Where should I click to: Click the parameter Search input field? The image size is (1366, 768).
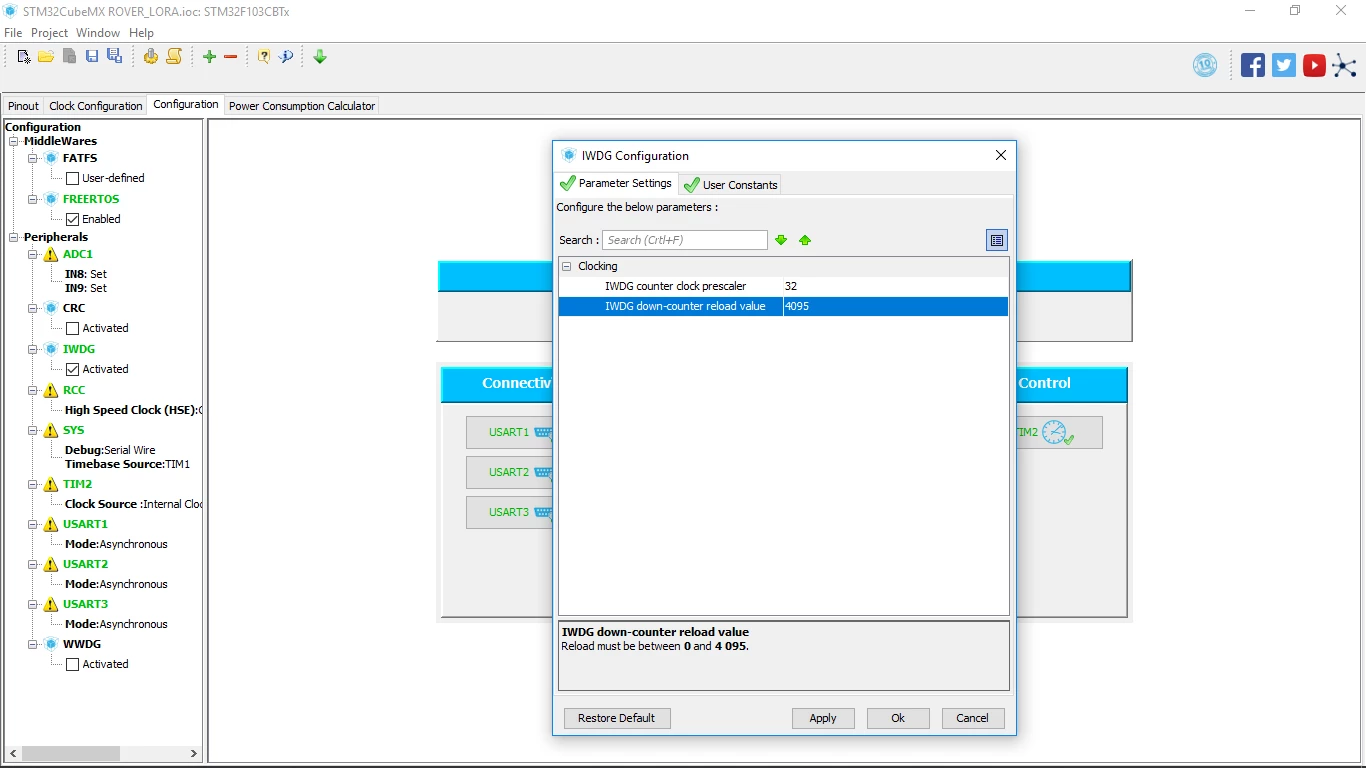(685, 240)
